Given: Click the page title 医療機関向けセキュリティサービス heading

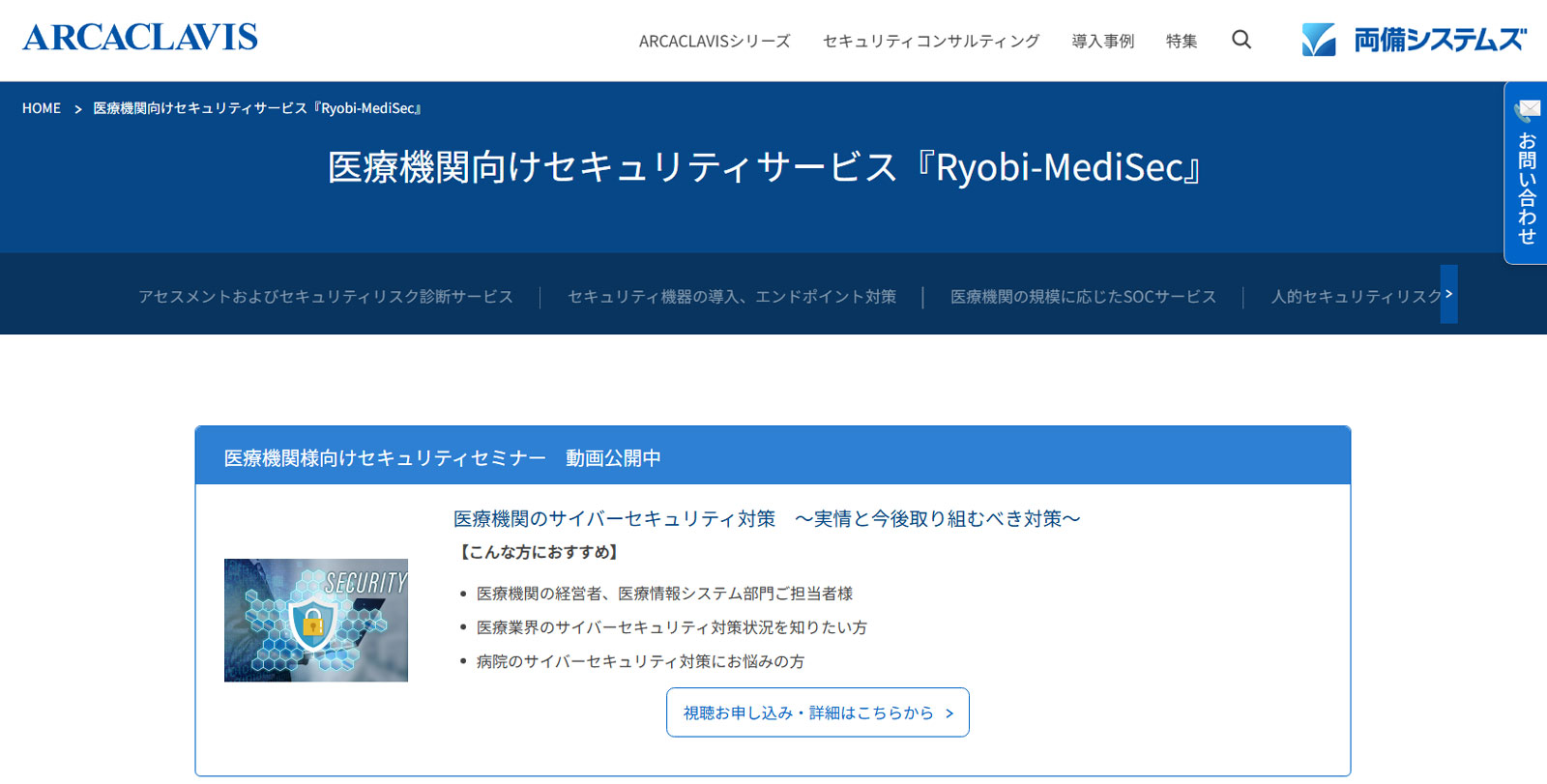Looking at the screenshot, I should [x=764, y=167].
